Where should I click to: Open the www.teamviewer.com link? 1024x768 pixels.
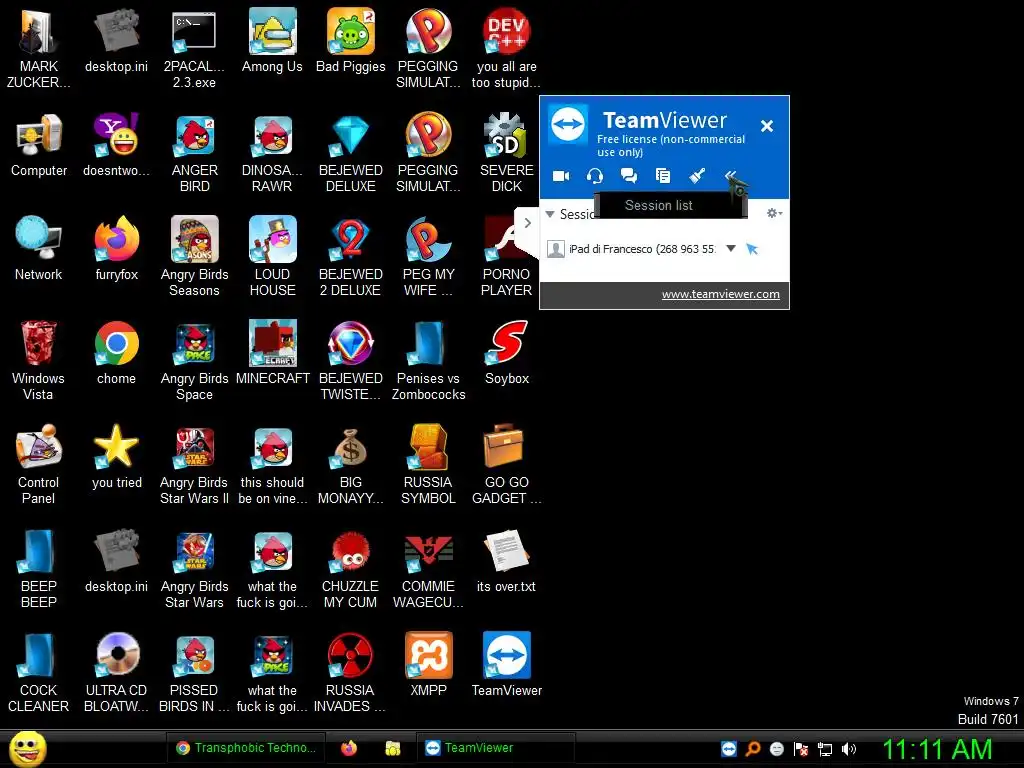coord(720,295)
